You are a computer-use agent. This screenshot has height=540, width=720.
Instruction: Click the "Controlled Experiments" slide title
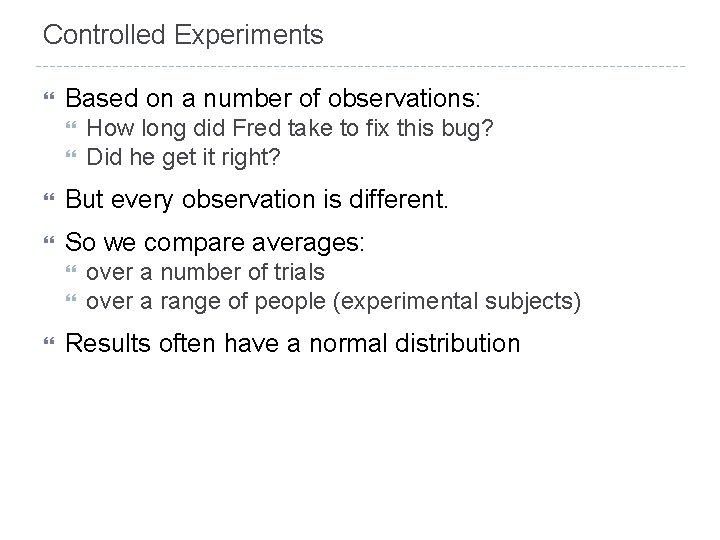[183, 36]
